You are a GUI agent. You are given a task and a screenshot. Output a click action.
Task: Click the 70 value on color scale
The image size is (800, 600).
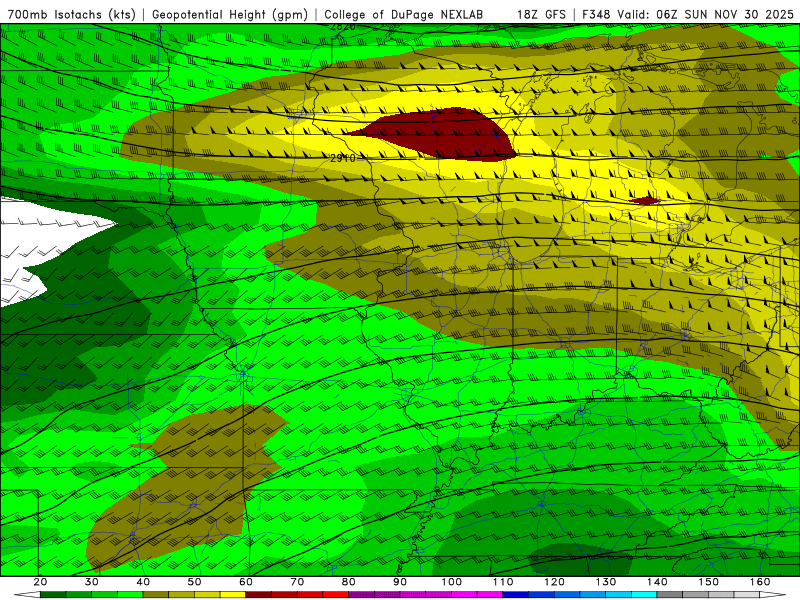pos(297,582)
